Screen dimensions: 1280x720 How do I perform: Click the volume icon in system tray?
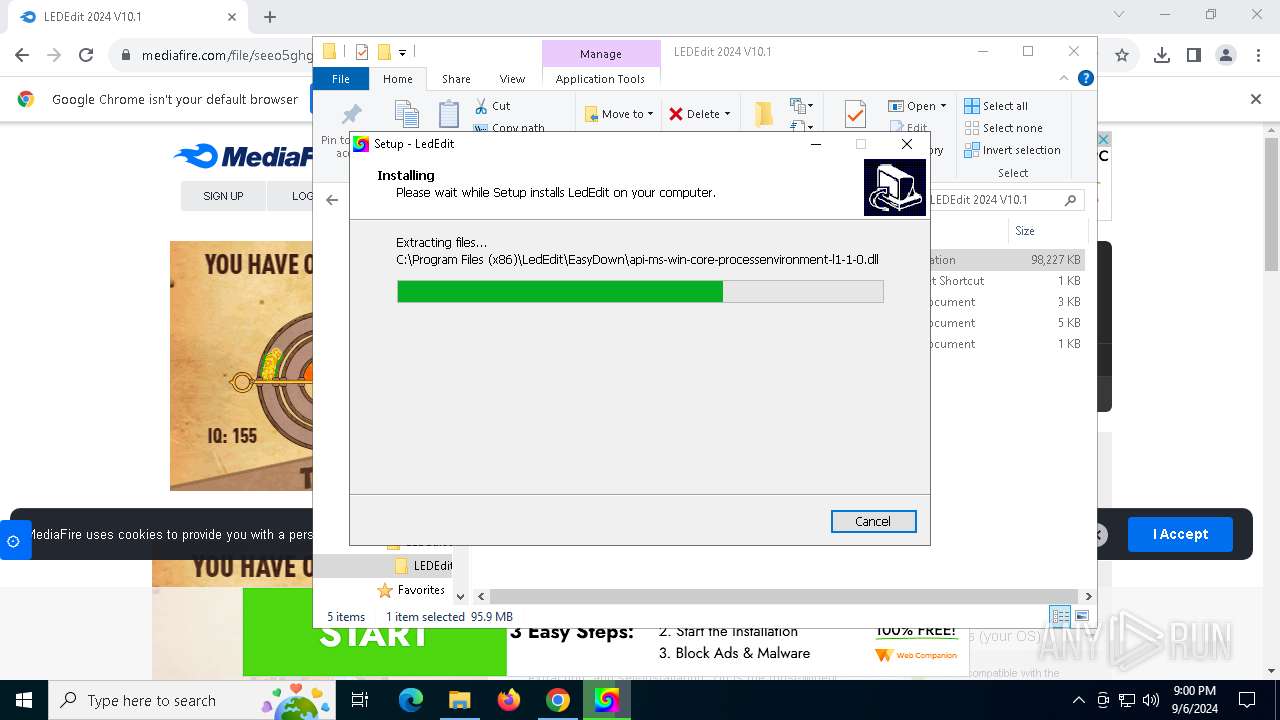coord(1150,700)
